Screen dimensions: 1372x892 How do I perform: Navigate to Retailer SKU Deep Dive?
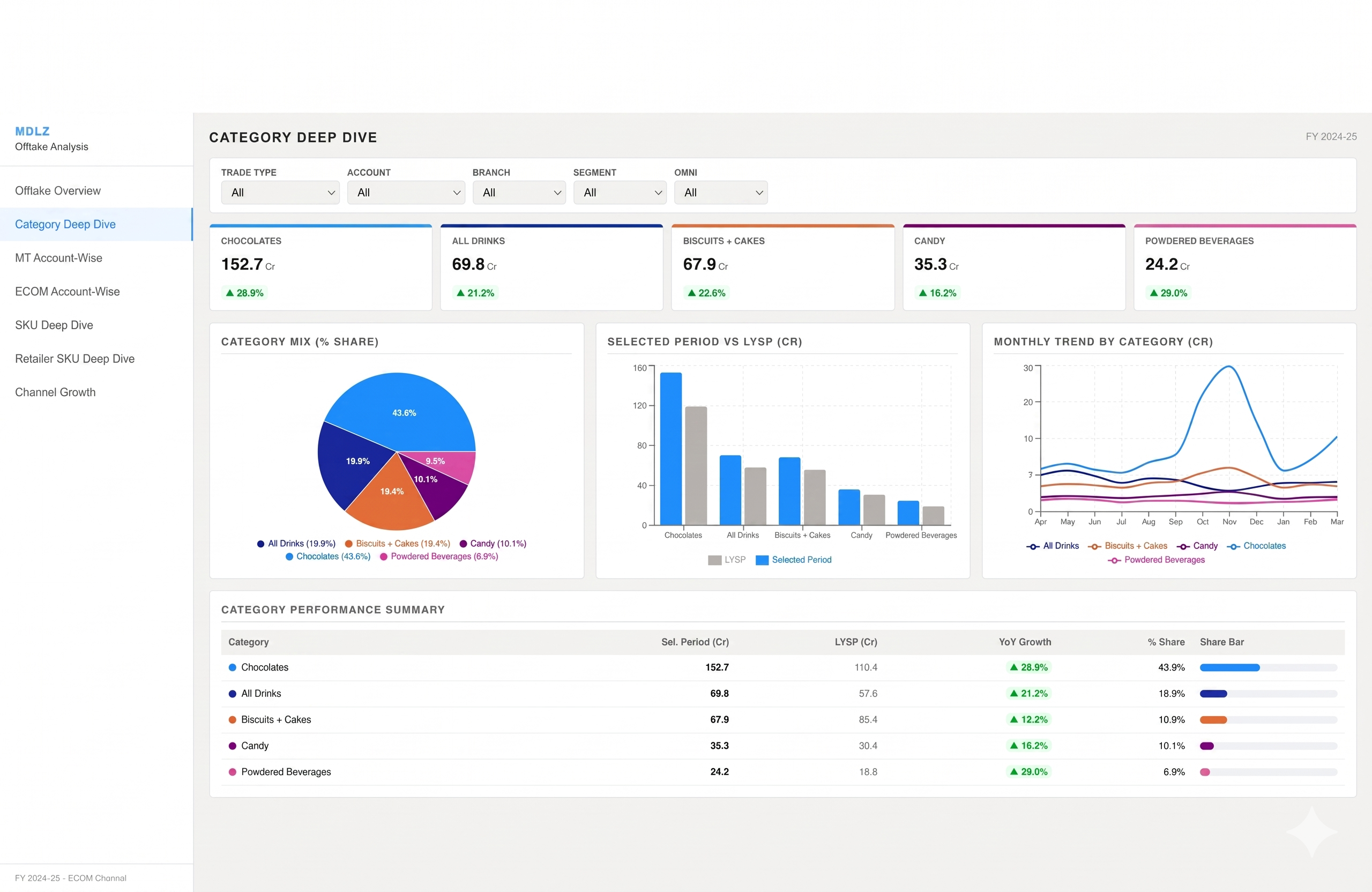[x=96, y=359]
